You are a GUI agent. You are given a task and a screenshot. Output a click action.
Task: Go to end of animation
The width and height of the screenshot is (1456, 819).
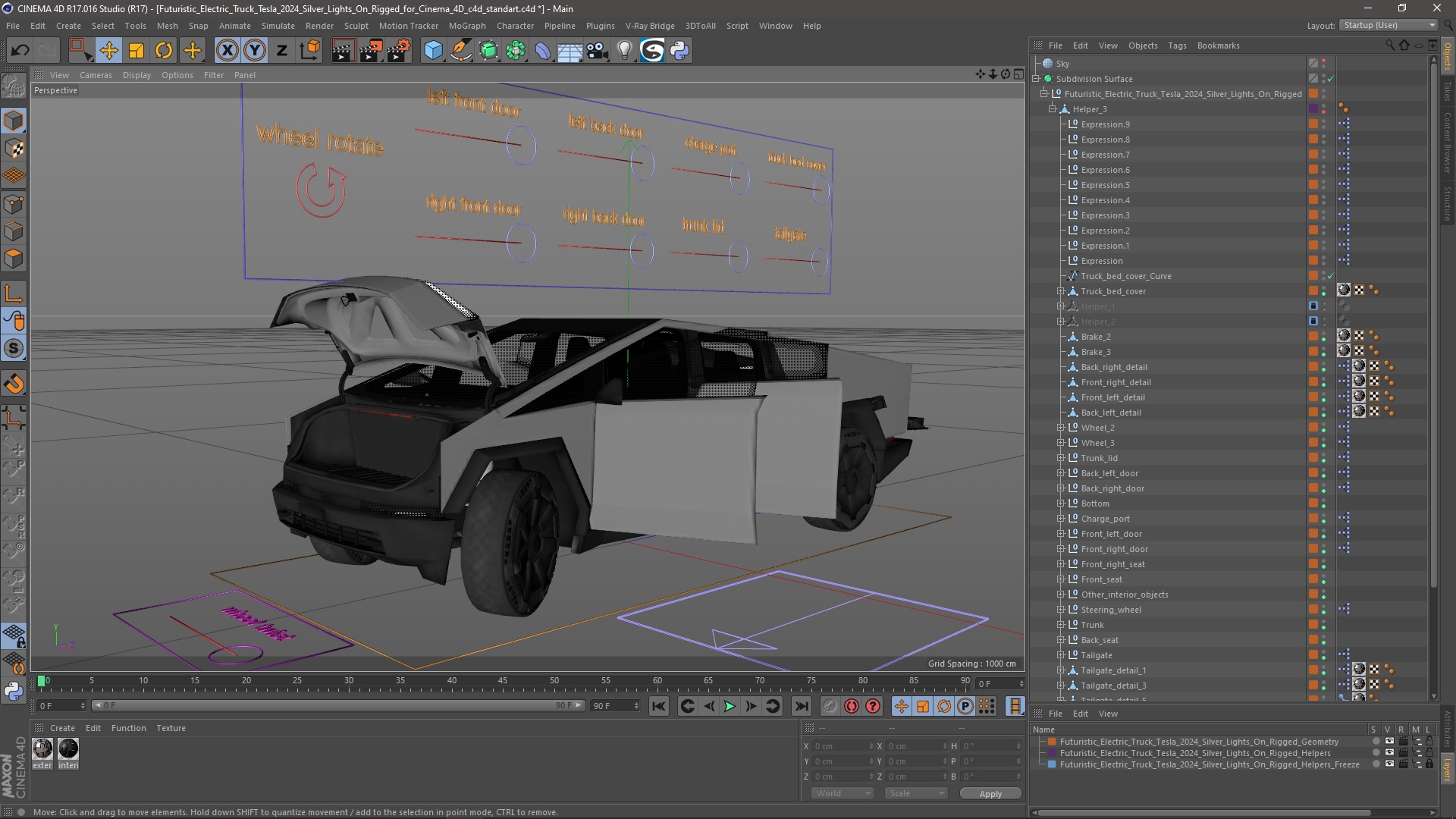(801, 706)
